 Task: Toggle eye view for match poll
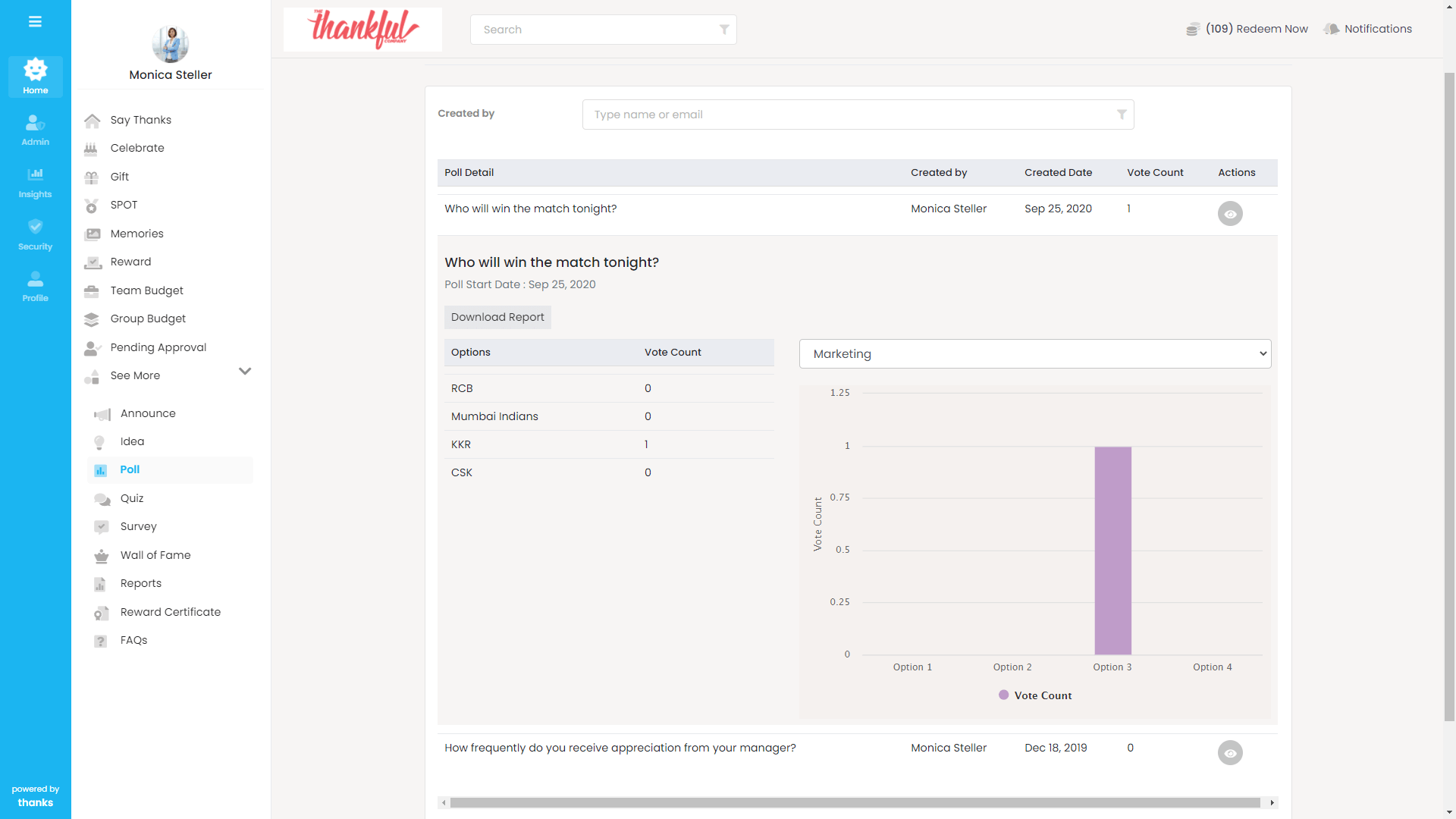coord(1230,214)
